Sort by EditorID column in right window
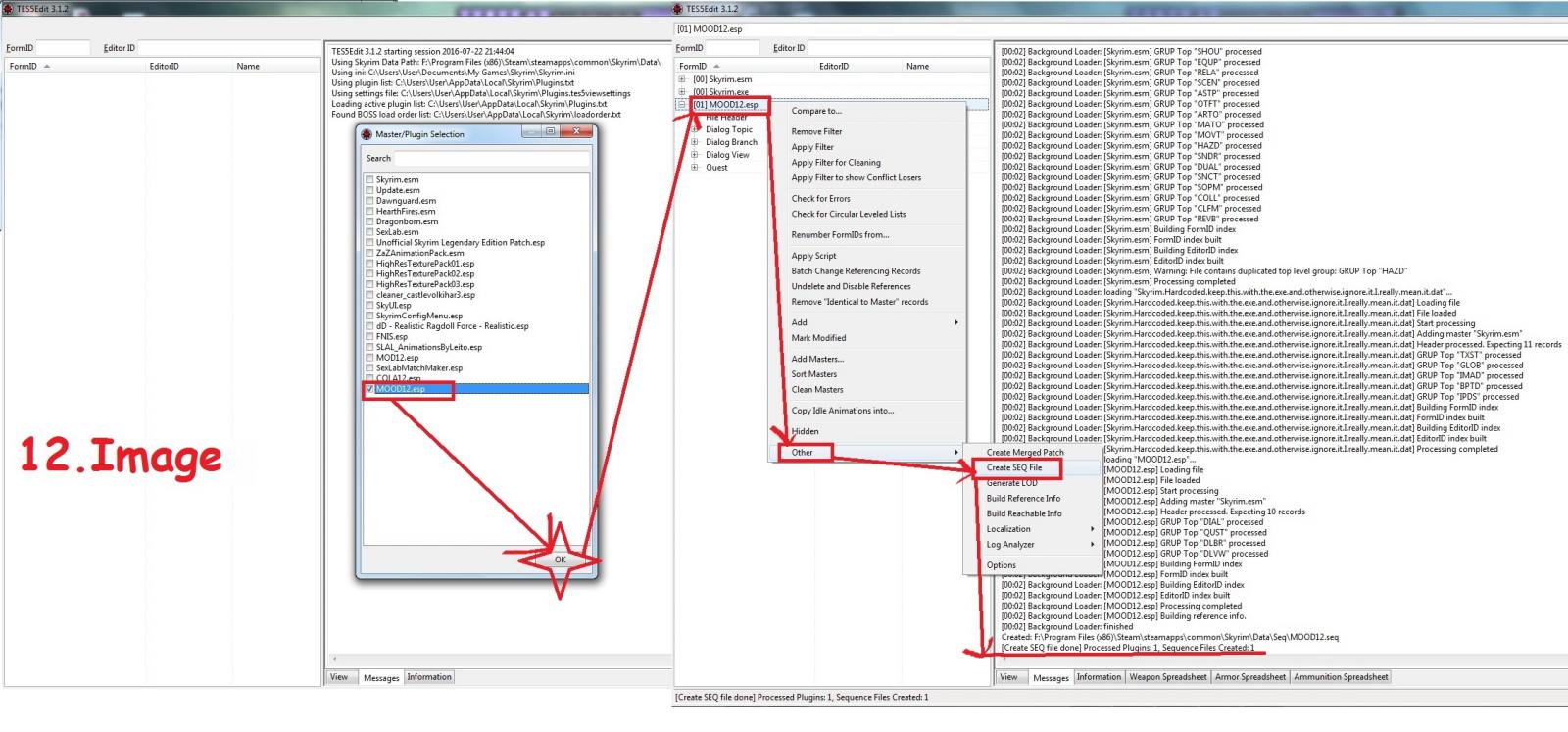This screenshot has width=1568, height=732. pos(858,66)
